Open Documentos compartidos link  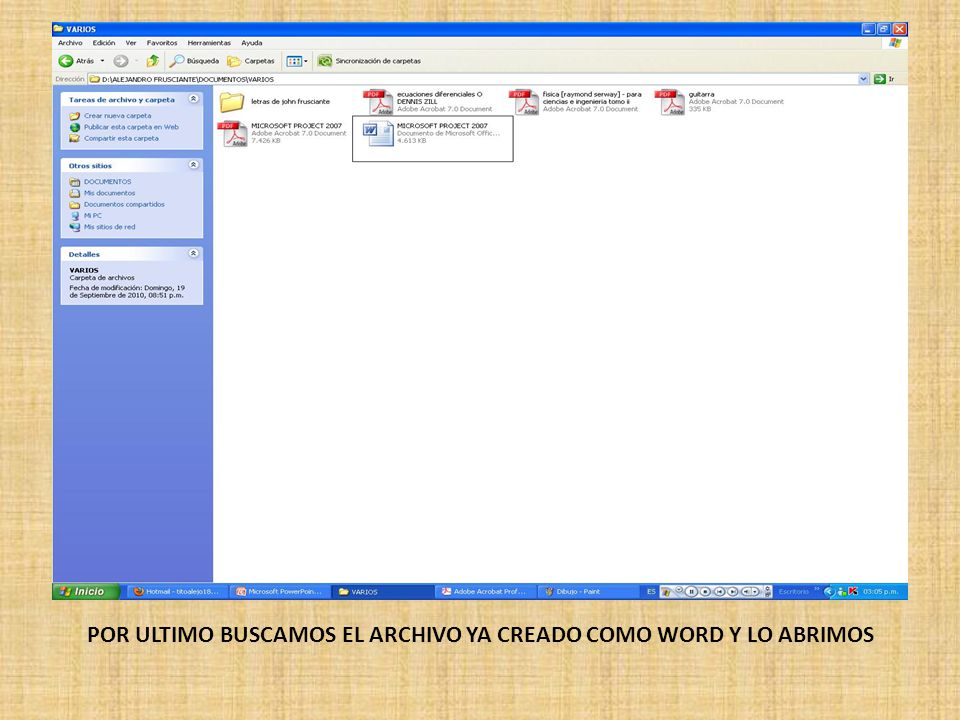coord(124,204)
